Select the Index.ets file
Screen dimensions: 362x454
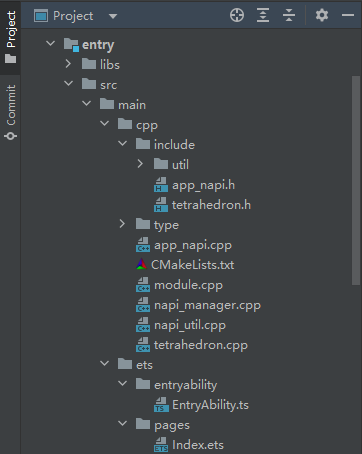point(198,445)
